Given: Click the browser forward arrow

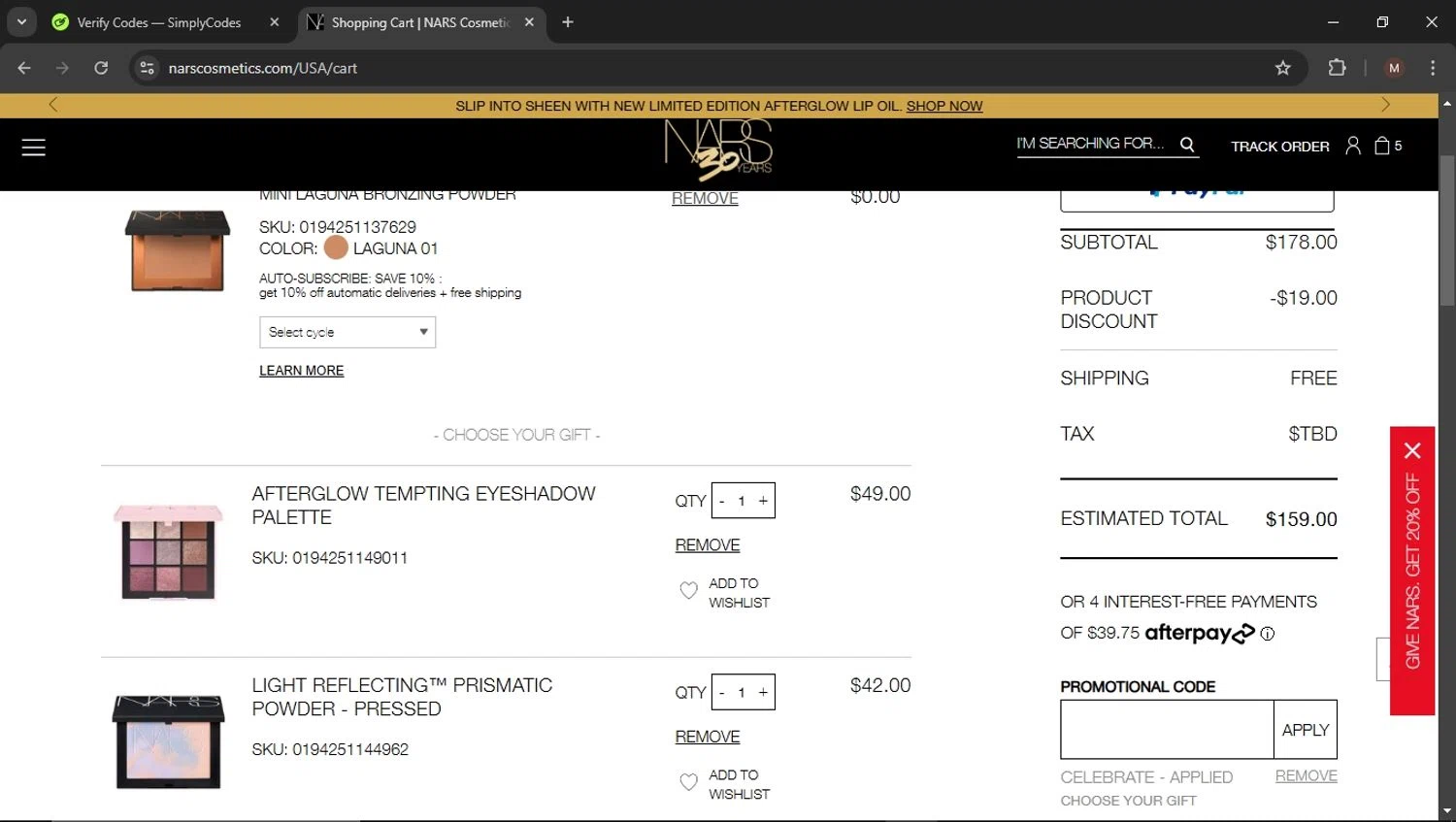Looking at the screenshot, I should [x=62, y=68].
